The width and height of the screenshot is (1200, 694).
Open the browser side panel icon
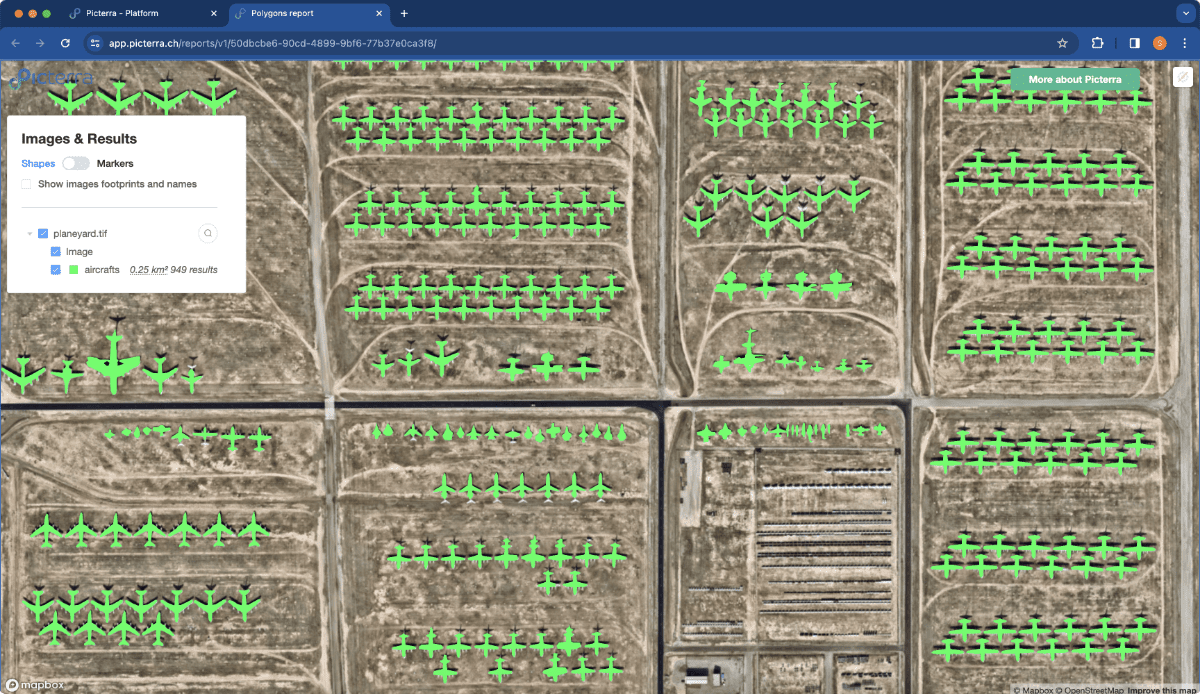pyautogui.click(x=1135, y=43)
